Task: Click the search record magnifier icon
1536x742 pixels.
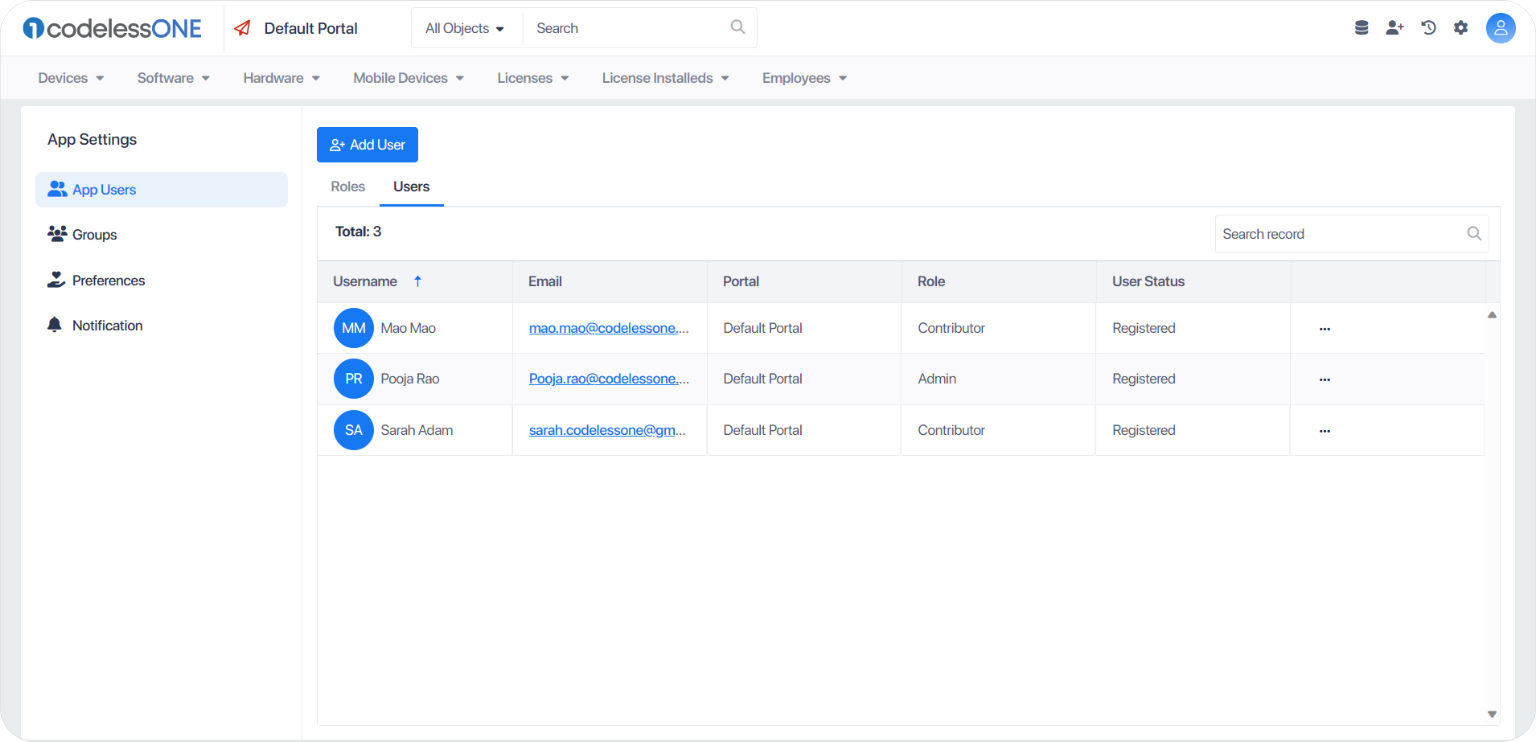Action: [1474, 233]
